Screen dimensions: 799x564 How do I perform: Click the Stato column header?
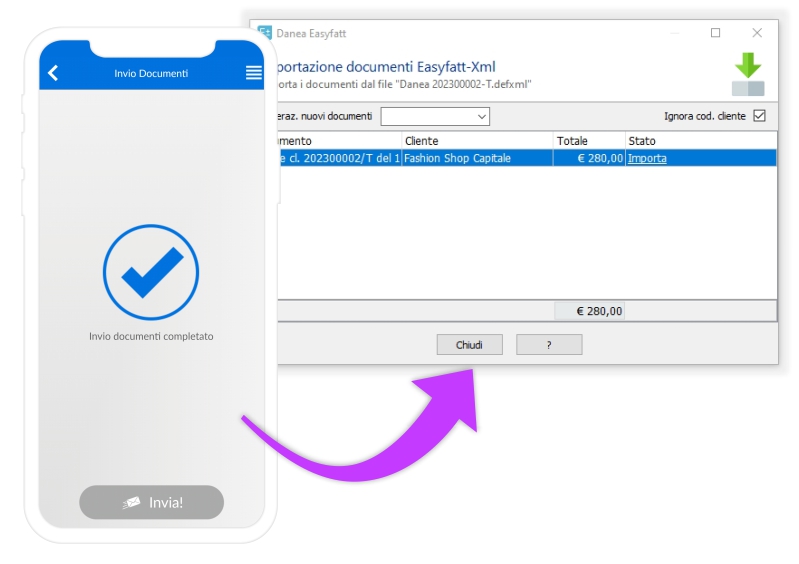point(700,141)
